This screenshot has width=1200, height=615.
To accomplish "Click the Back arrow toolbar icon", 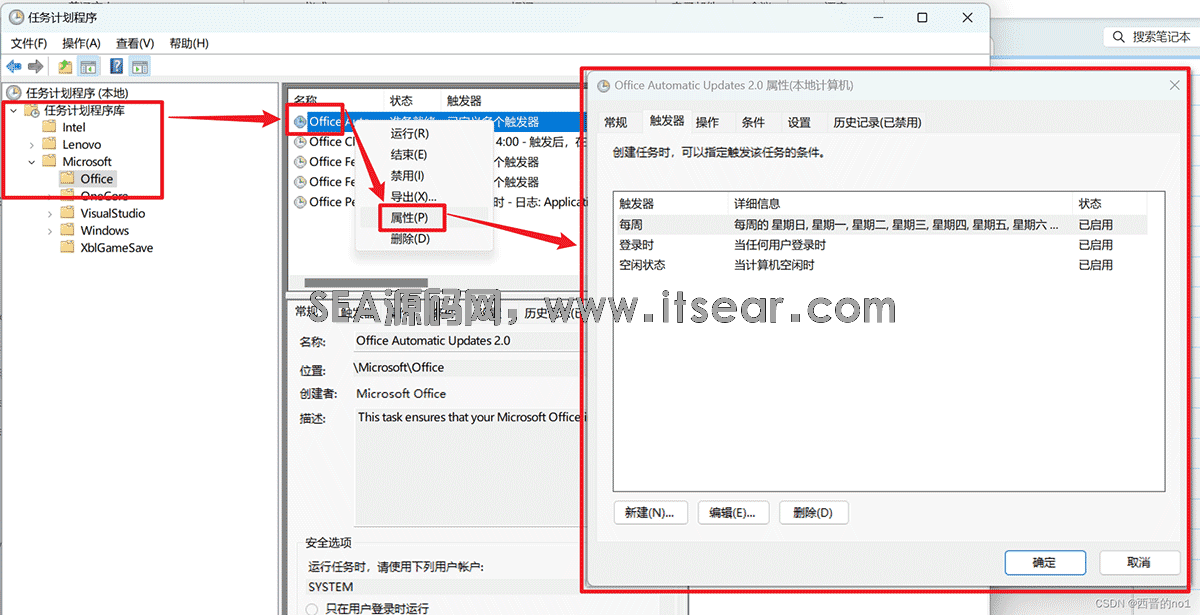I will click(14, 67).
